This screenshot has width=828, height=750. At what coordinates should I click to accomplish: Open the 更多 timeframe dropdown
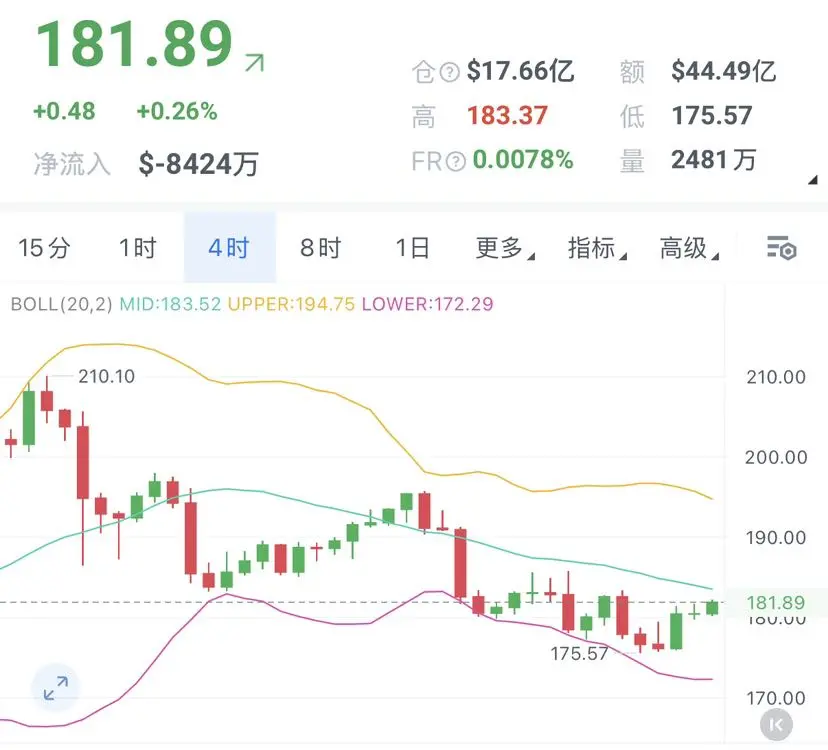[x=505, y=248]
